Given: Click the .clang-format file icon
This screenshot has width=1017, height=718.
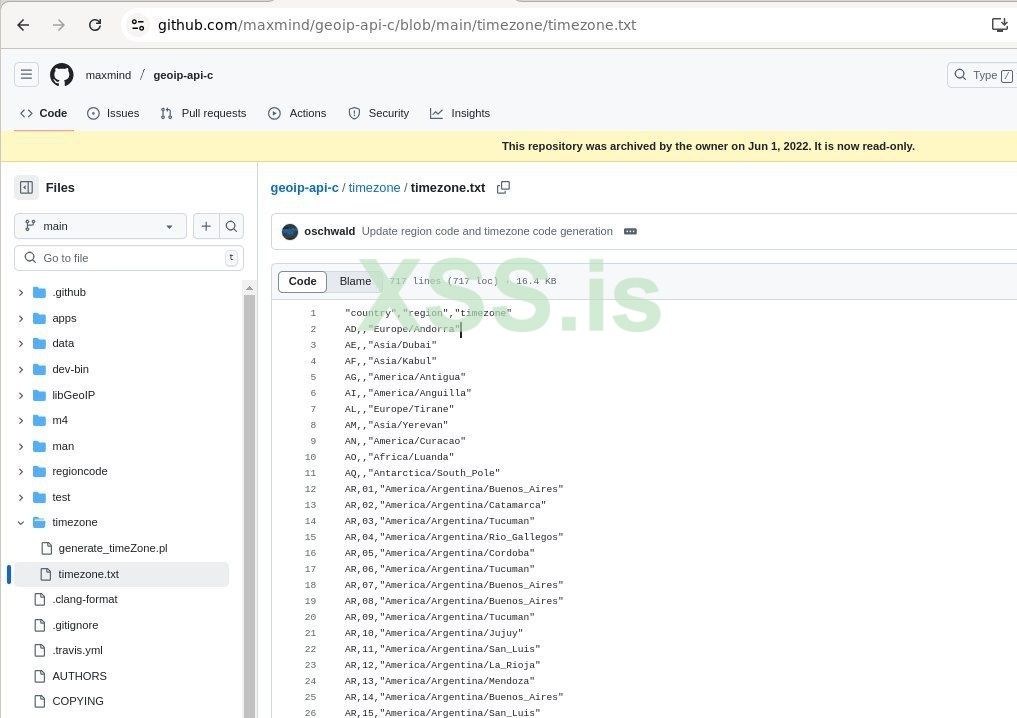Looking at the screenshot, I should (40, 600).
